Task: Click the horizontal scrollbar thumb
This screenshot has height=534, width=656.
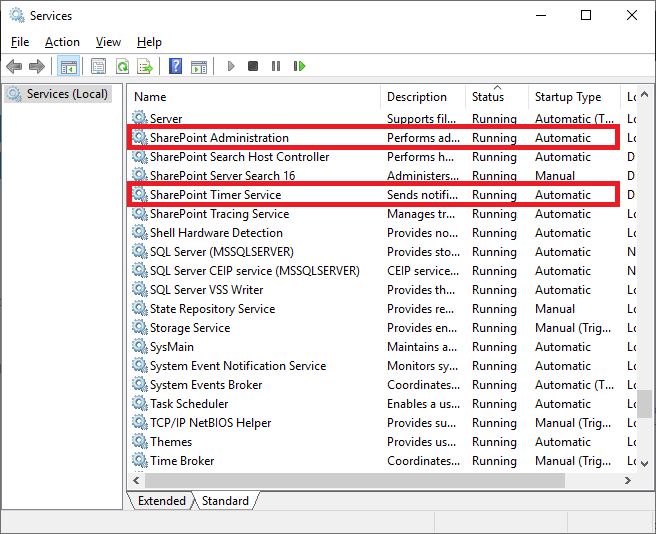Action: [355, 480]
